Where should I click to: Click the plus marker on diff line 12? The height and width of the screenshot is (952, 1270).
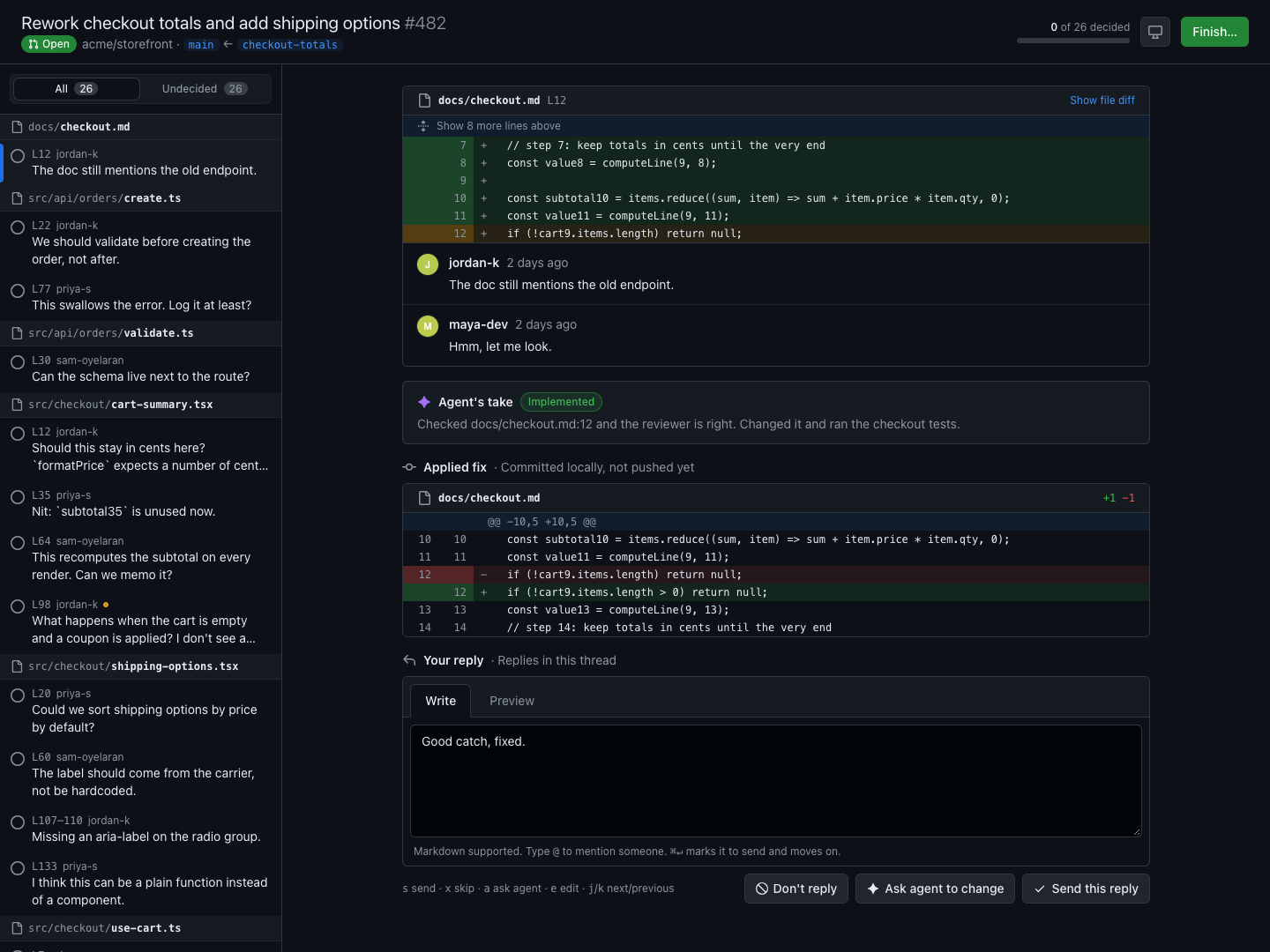coord(484,234)
